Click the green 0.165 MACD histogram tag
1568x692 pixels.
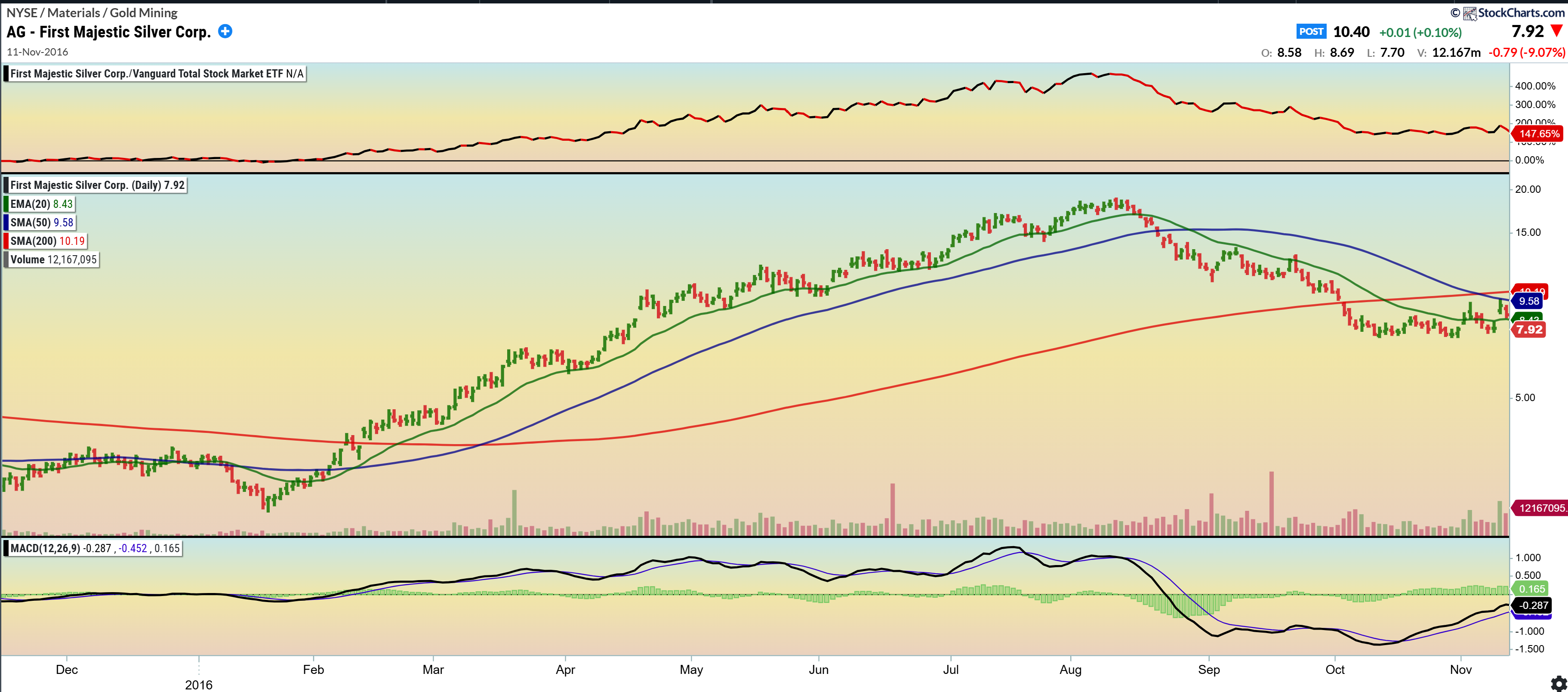pyautogui.click(x=1531, y=588)
